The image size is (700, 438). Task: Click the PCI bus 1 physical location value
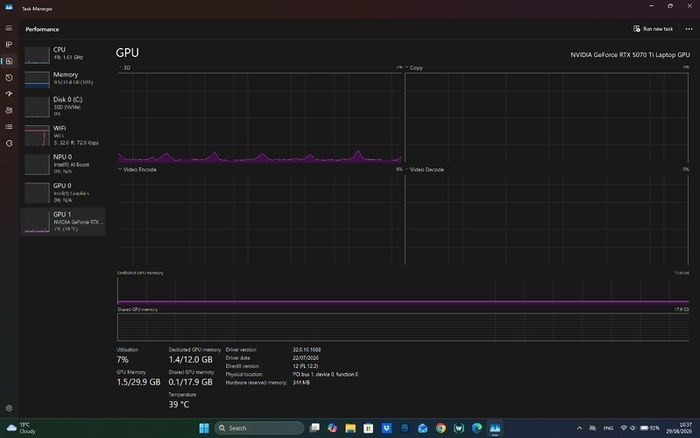click(325, 375)
